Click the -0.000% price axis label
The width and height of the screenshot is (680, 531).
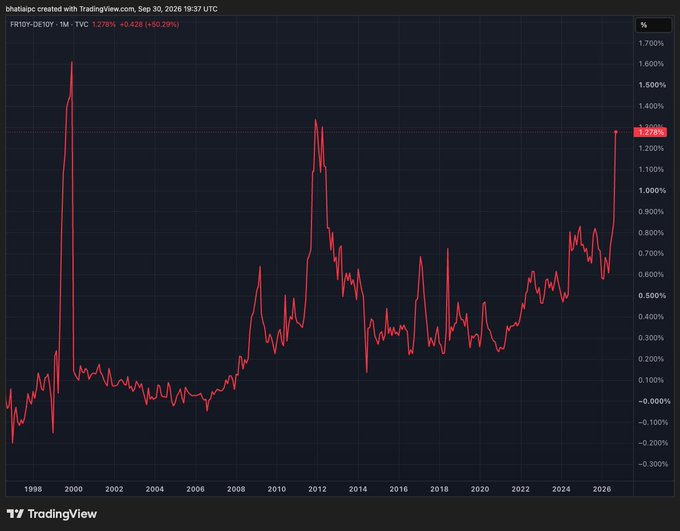click(x=654, y=401)
